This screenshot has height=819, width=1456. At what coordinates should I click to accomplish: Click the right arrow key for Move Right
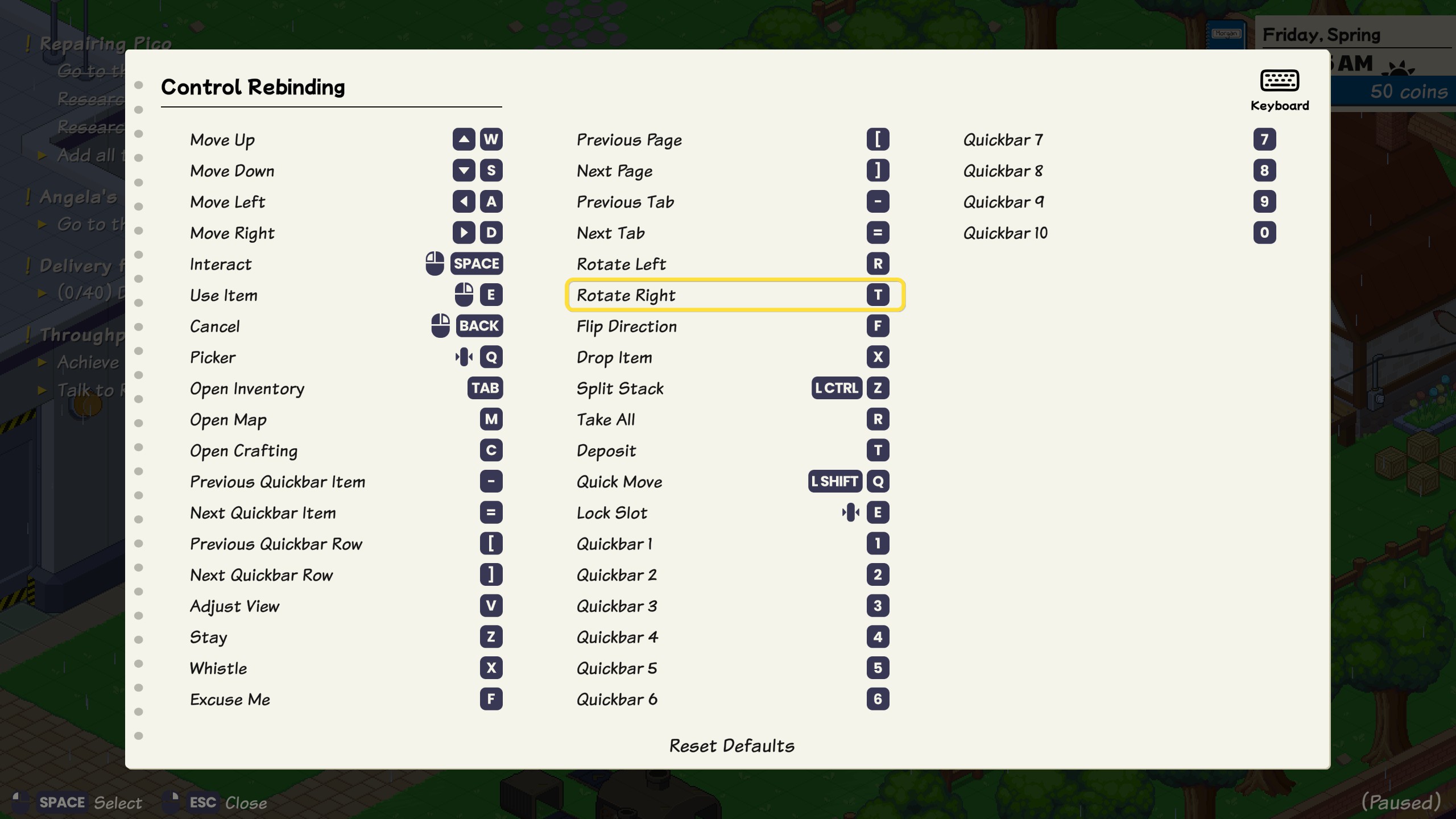(464, 233)
